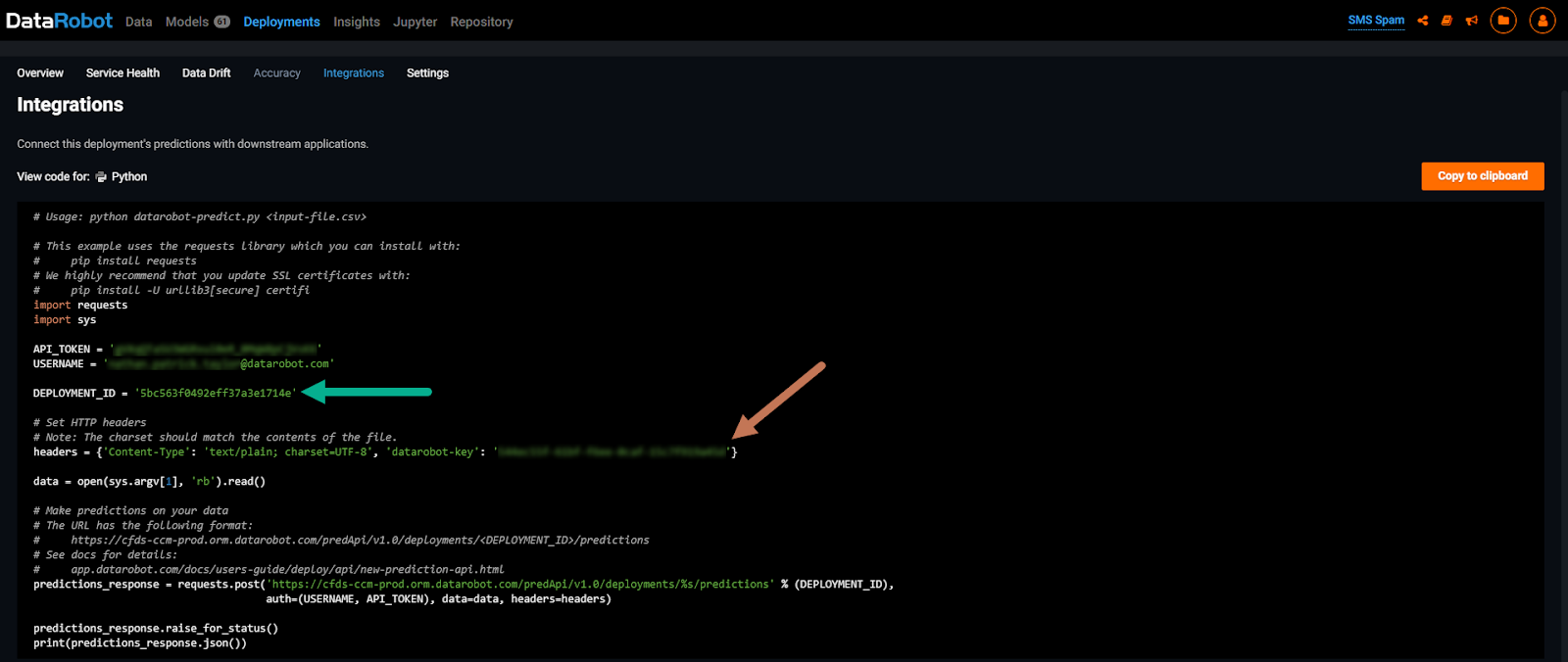Open the documentation book icon
Screen dimensions: 1568x662
point(1446,21)
